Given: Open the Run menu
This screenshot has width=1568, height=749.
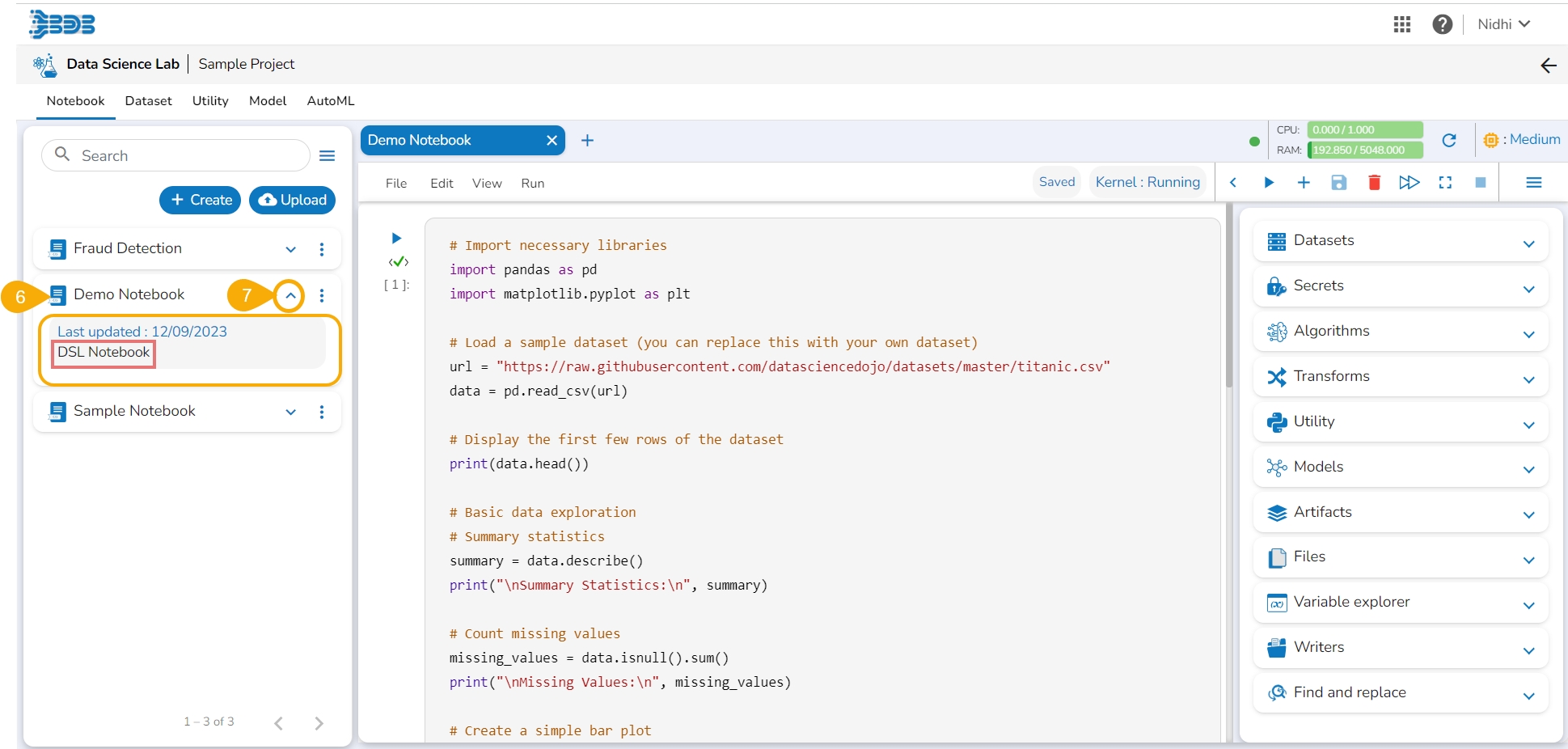Looking at the screenshot, I should (532, 184).
